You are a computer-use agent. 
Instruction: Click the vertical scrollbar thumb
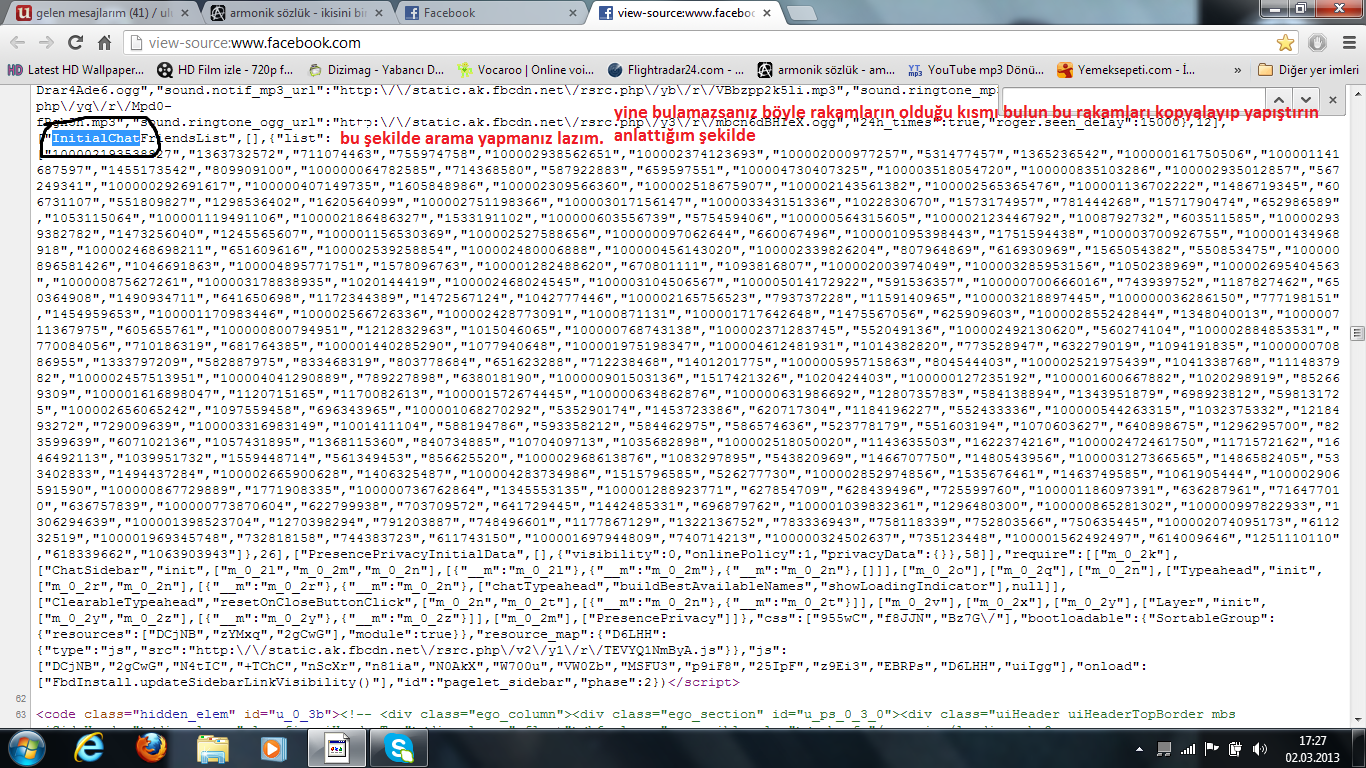1358,334
